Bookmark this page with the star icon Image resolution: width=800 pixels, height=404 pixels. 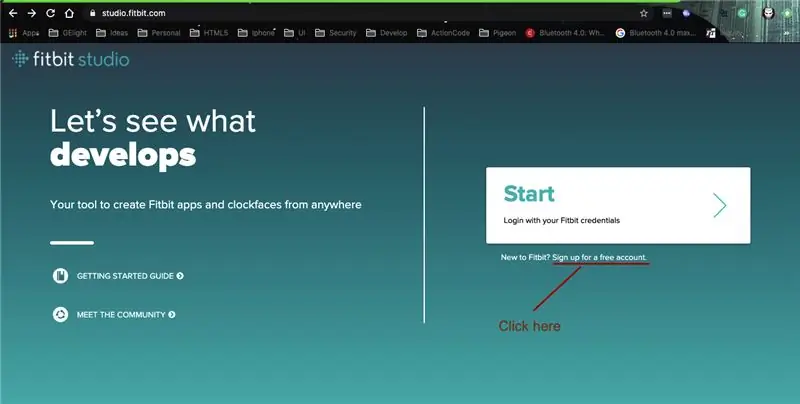pos(644,14)
